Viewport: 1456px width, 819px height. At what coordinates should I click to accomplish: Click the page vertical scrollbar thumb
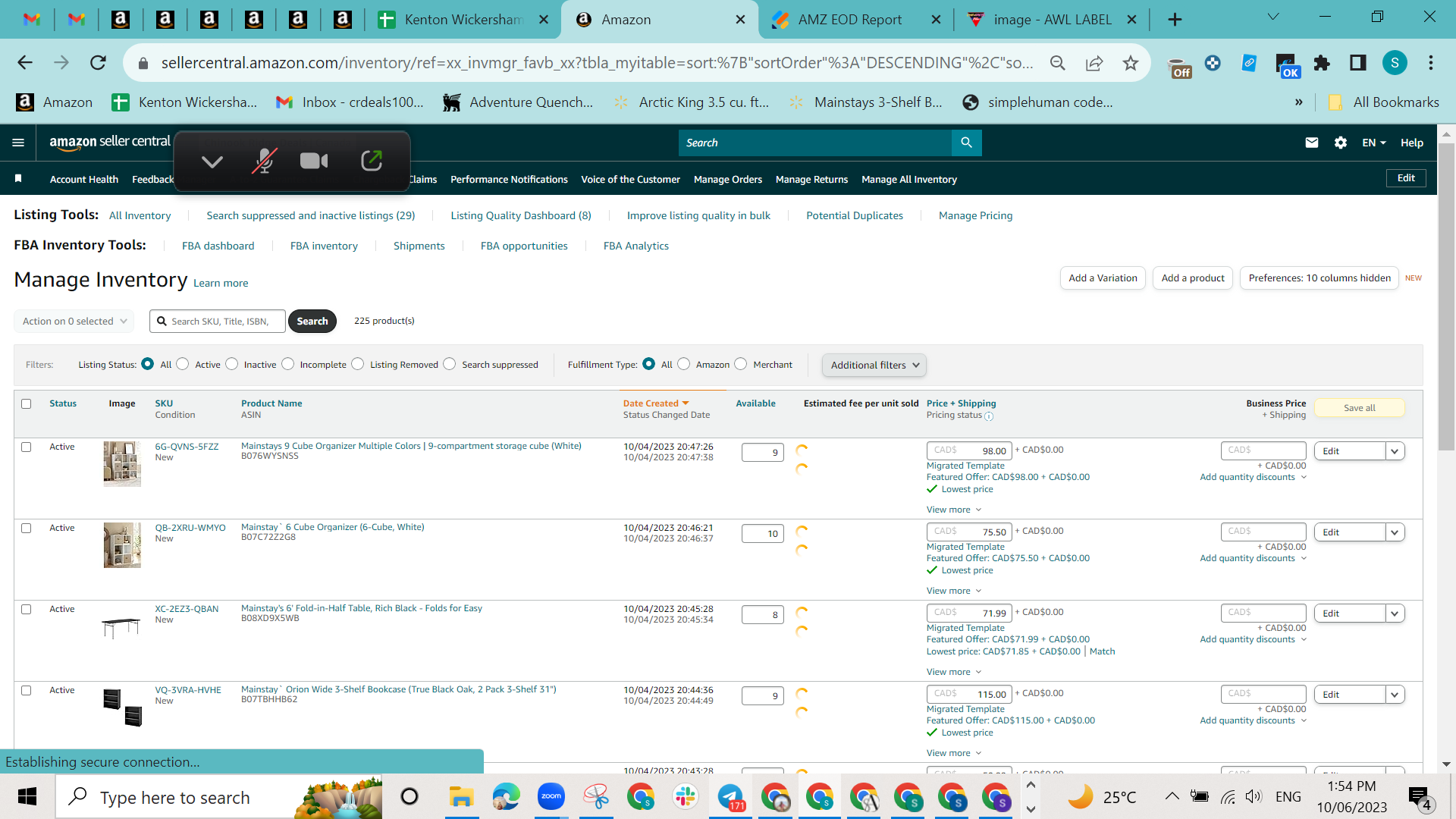coord(1446,296)
